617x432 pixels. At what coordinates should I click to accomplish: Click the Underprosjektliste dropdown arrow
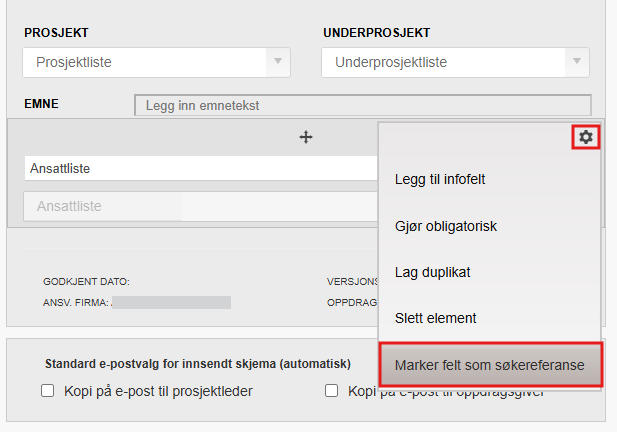pyautogui.click(x=576, y=62)
